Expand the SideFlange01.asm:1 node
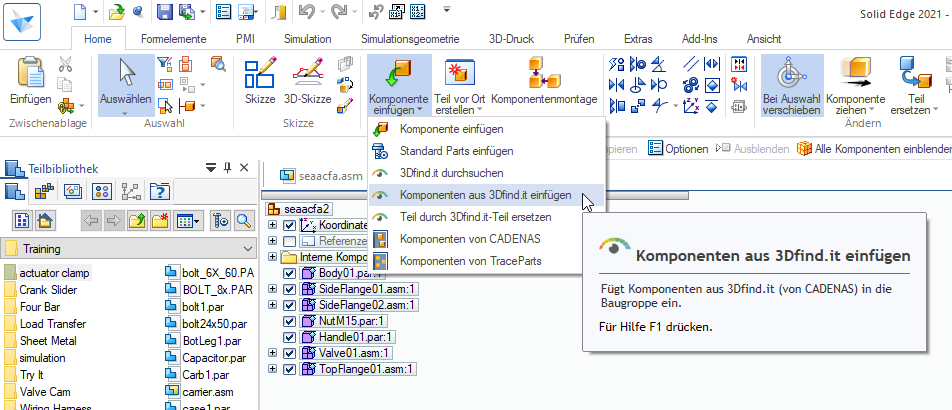Viewport: 952px width, 410px height. [272, 289]
